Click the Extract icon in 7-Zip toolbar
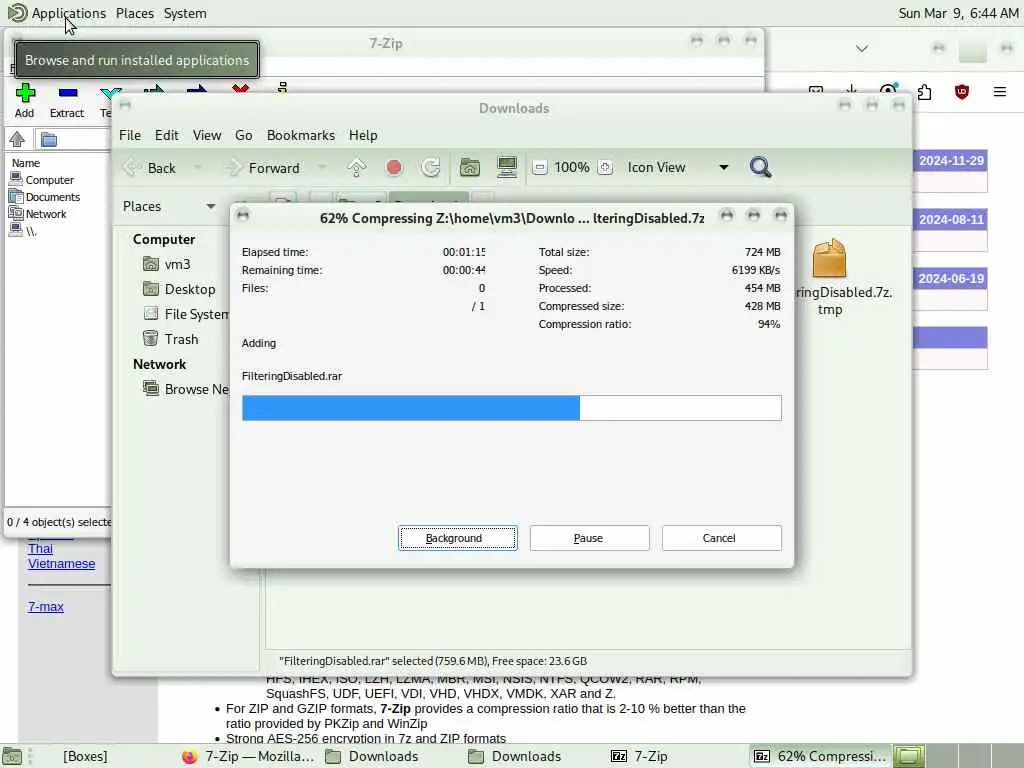This screenshot has width=1024, height=768. click(67, 93)
